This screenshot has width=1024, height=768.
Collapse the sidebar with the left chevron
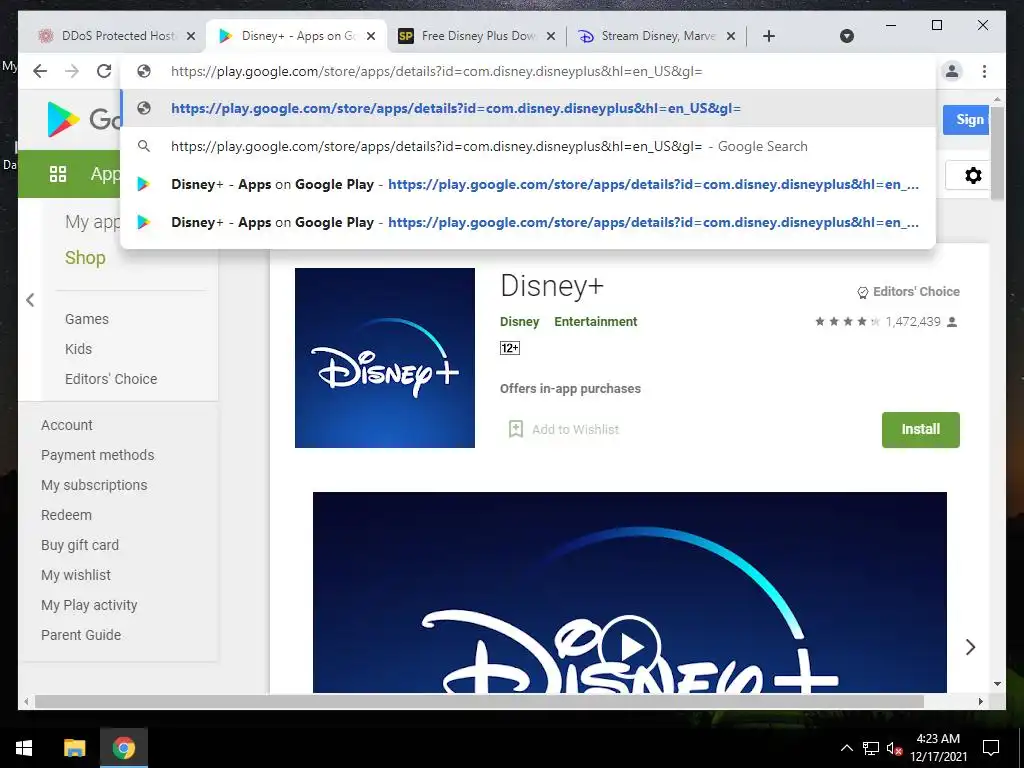(x=30, y=300)
